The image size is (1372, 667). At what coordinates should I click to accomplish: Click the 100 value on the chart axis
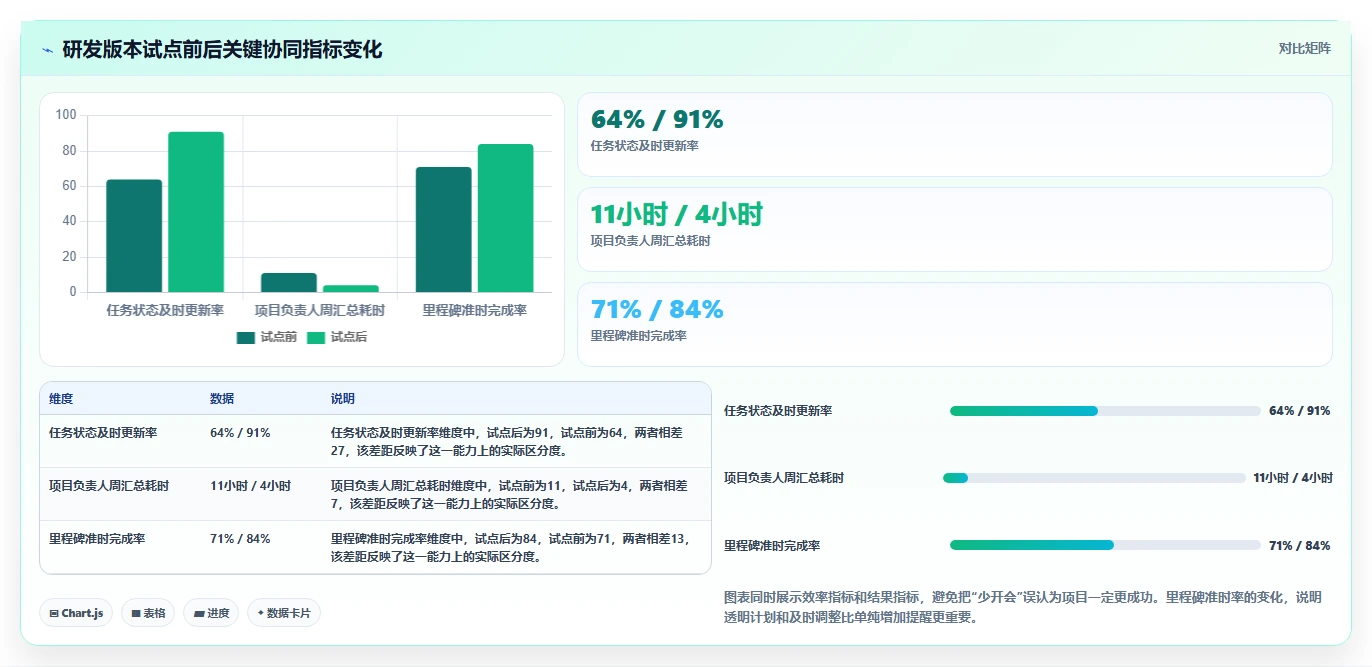pyautogui.click(x=66, y=115)
